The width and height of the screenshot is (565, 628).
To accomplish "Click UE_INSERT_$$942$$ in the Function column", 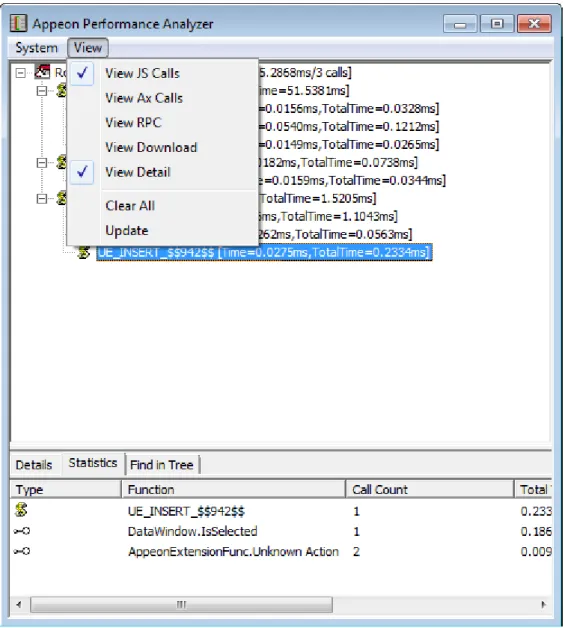I will click(x=186, y=511).
